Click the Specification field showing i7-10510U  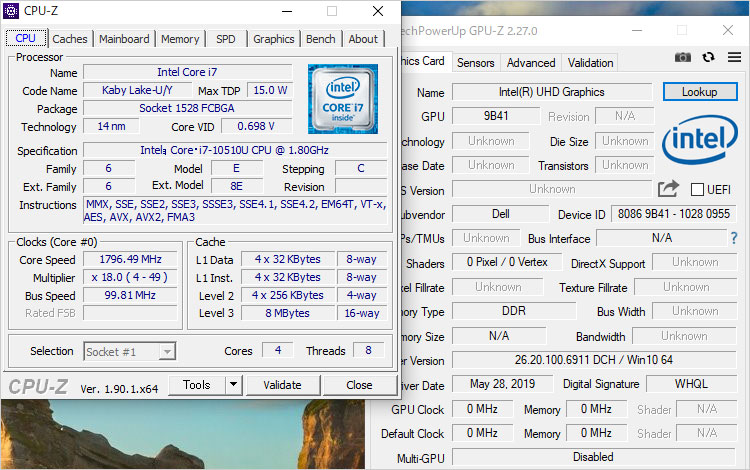point(235,150)
